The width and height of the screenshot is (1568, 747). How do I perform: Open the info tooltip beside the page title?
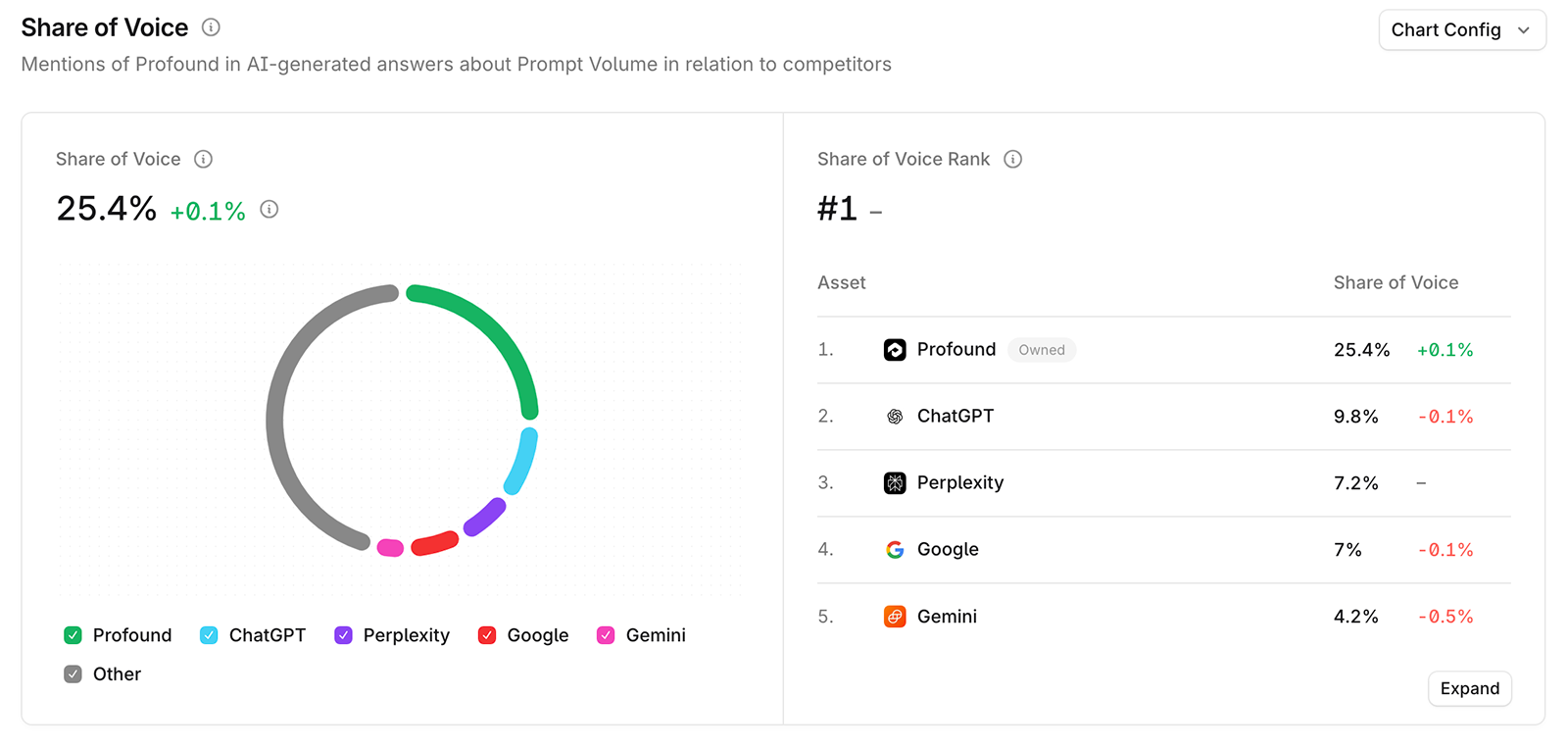click(210, 27)
